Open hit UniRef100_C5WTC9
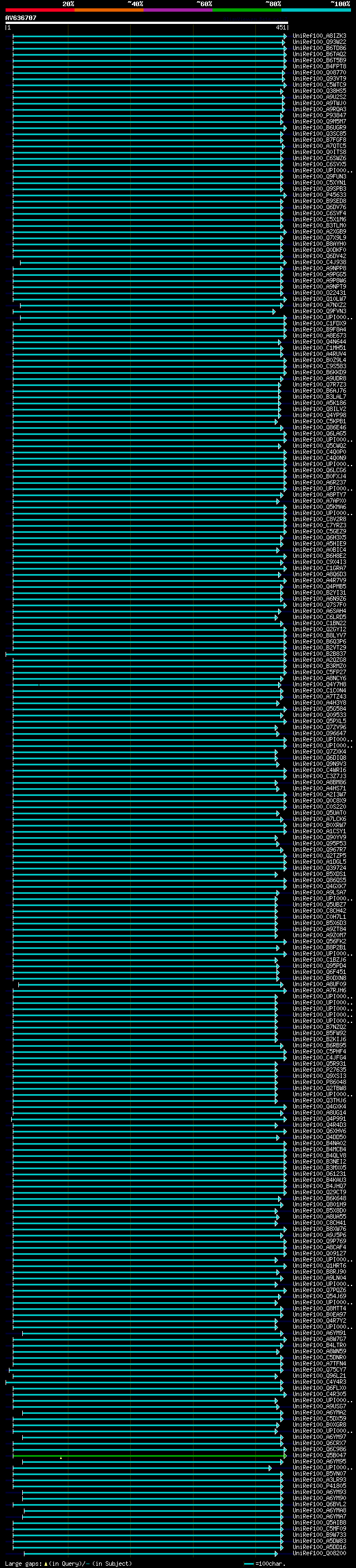The image size is (356, 1568). click(x=319, y=85)
